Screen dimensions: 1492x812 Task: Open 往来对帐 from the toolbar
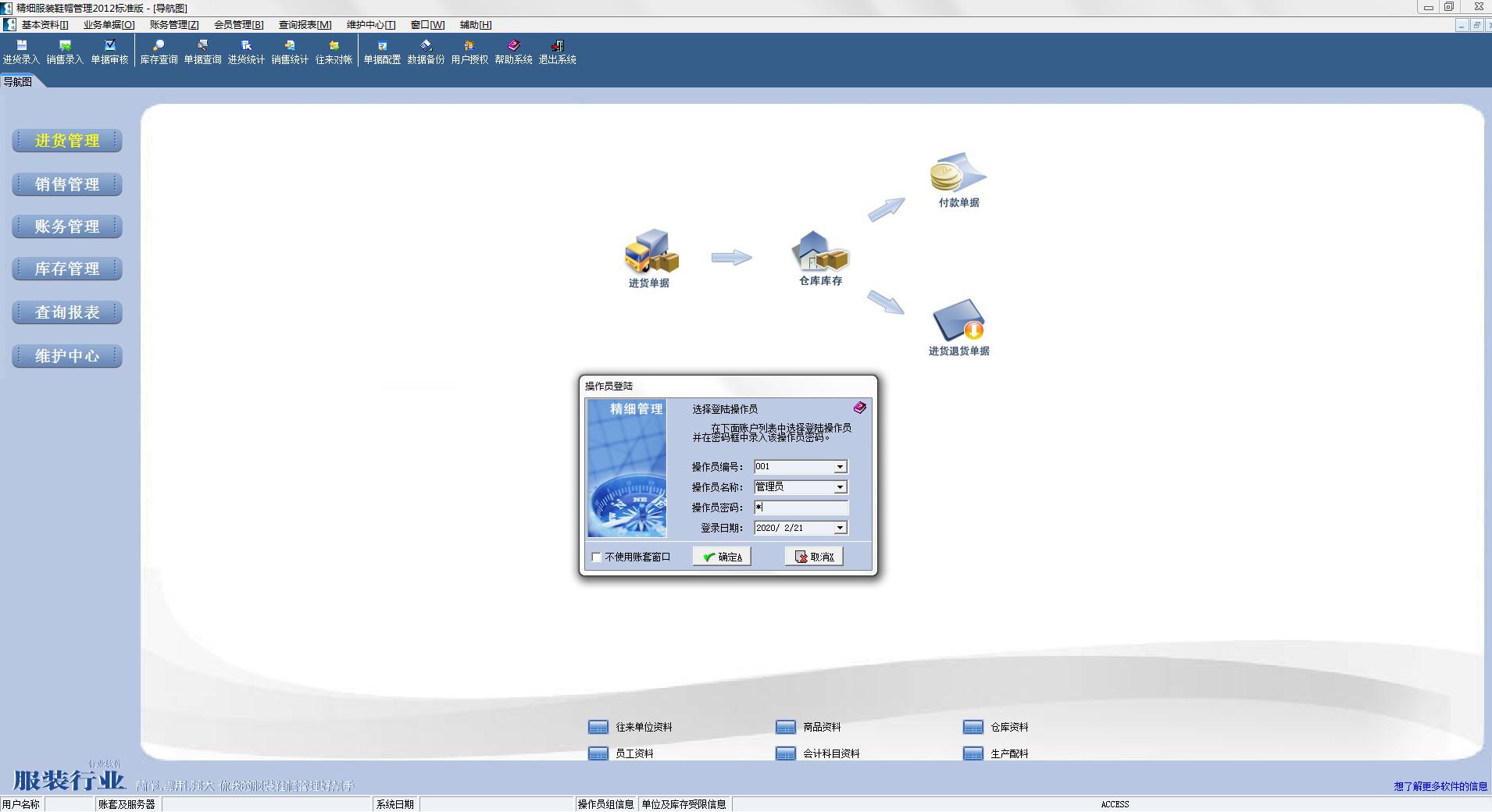pos(334,52)
